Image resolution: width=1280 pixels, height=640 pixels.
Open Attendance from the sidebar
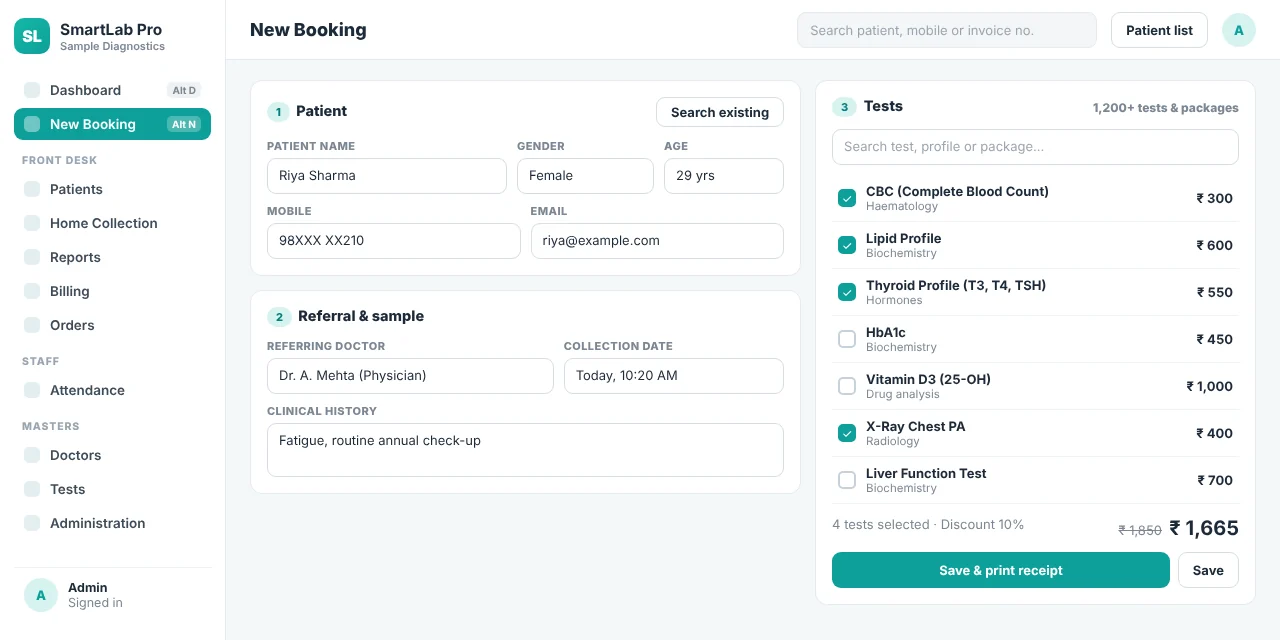coord(112,390)
